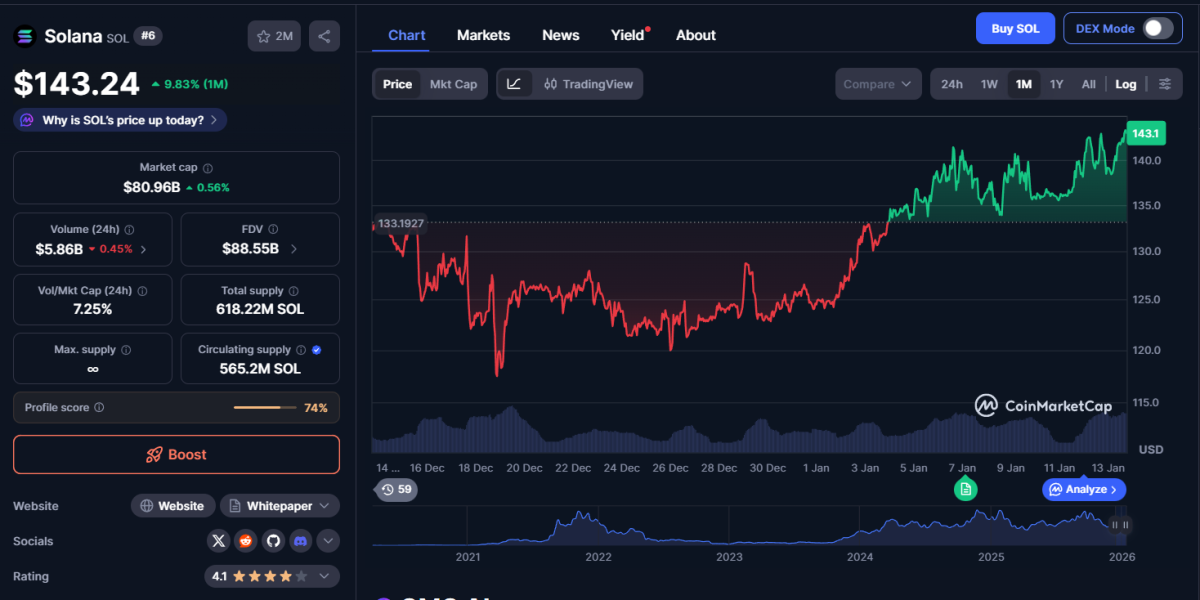1200x600 pixels.
Task: Click the #6 rank badge
Action: click(148, 36)
